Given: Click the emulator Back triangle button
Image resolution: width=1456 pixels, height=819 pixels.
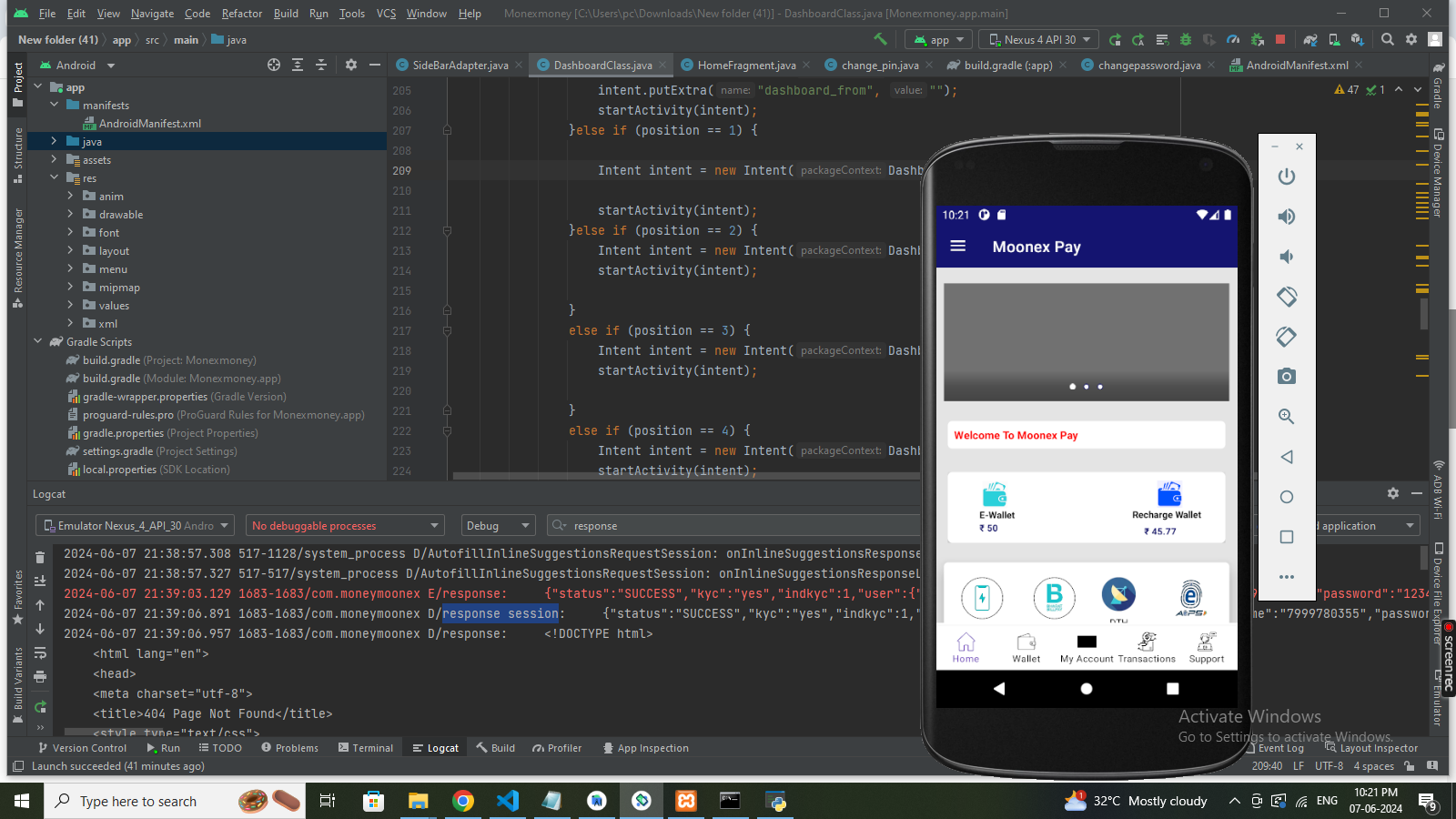Looking at the screenshot, I should [1286, 457].
